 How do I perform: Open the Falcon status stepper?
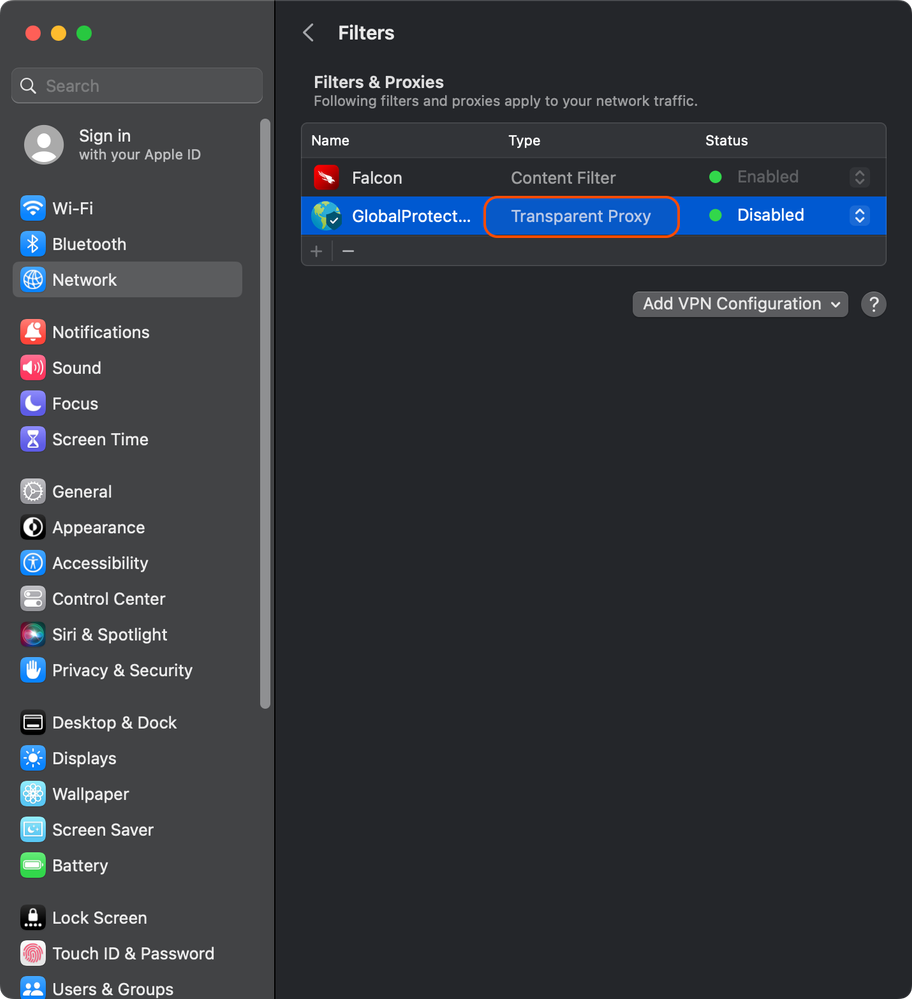click(859, 177)
